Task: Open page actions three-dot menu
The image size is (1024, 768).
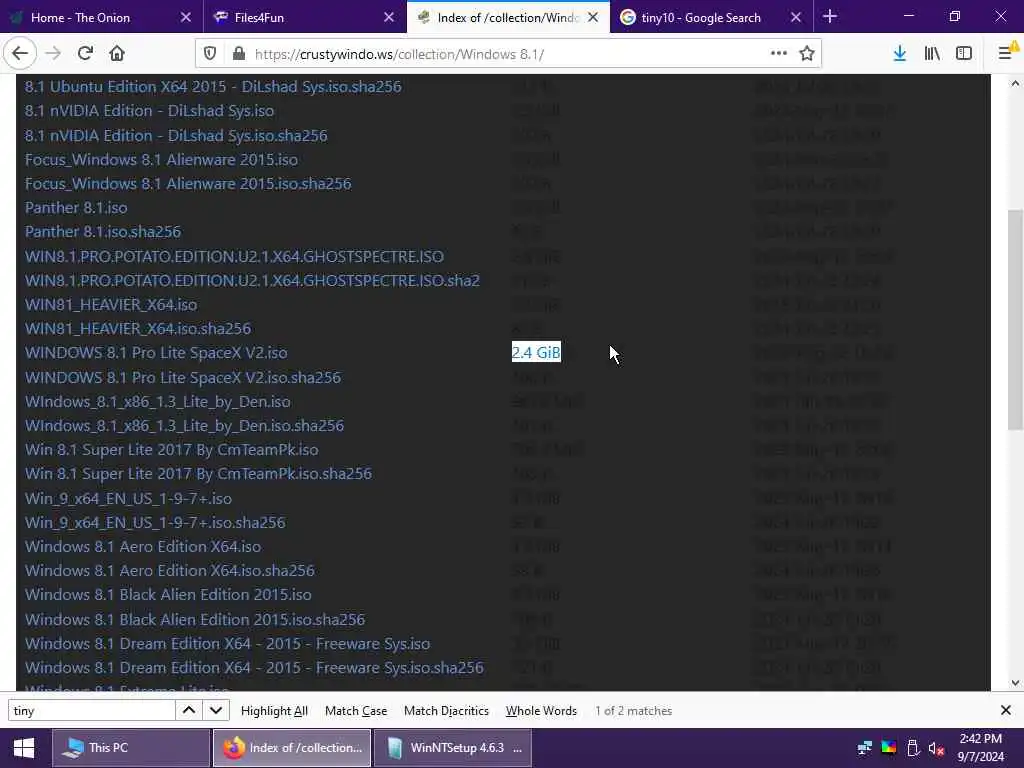Action: [778, 54]
